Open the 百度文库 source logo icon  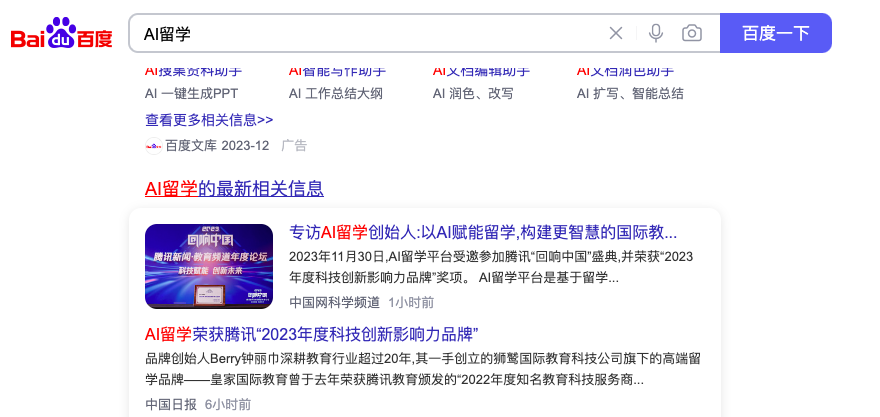click(x=153, y=146)
